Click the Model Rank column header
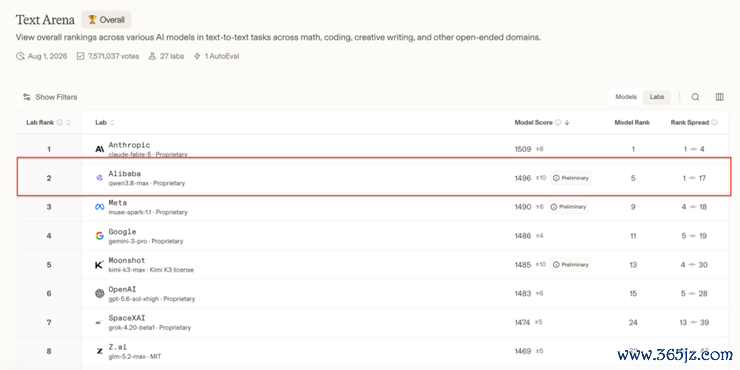Viewport: 740px width, 370px height. tap(632, 122)
